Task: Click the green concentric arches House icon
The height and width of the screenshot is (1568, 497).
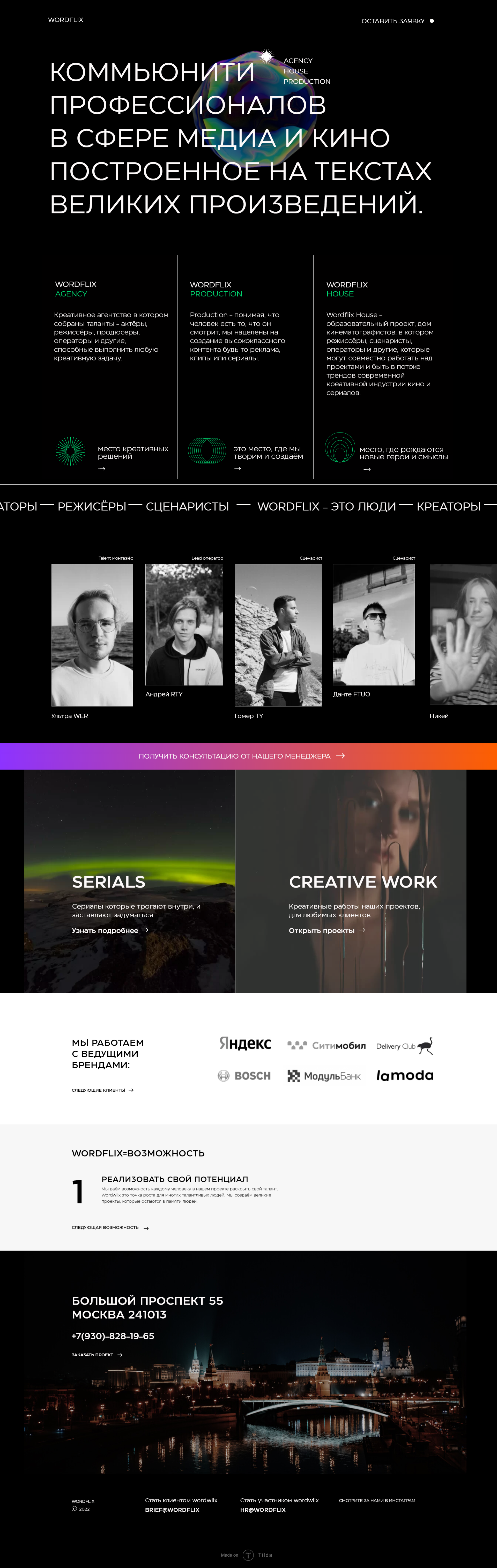Action: tap(339, 447)
